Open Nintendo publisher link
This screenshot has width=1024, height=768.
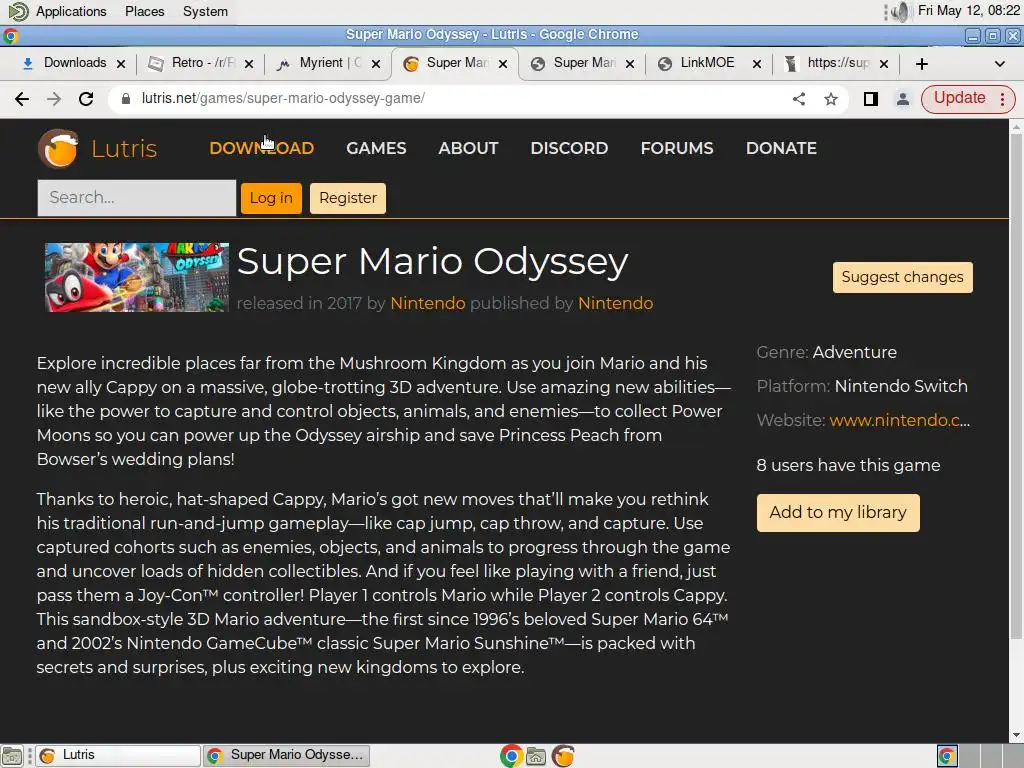tap(615, 303)
